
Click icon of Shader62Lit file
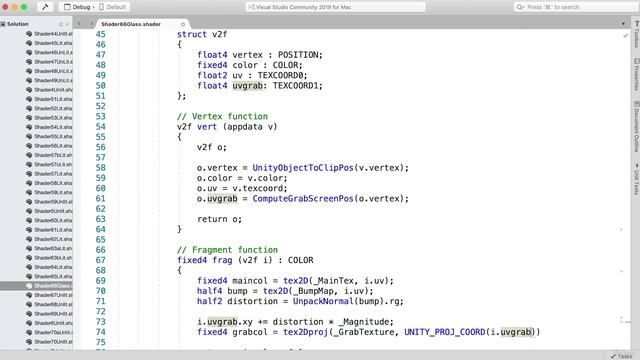coord(29,239)
